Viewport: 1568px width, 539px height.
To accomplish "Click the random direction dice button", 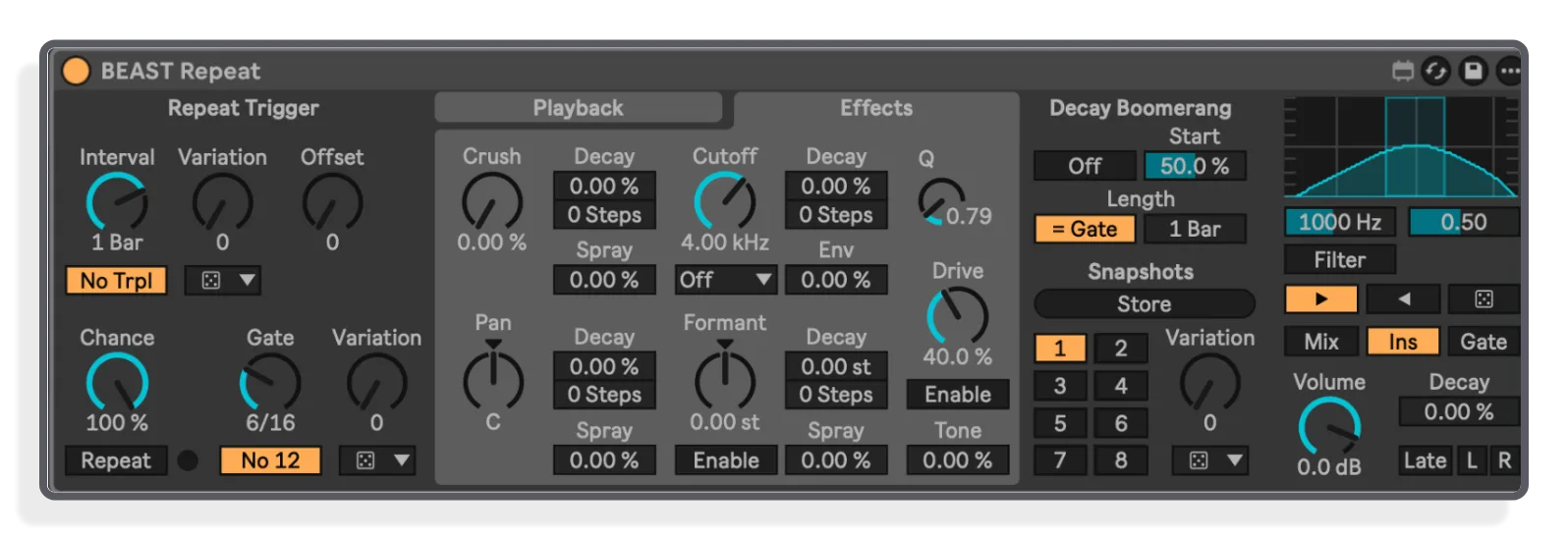I will [x=1484, y=298].
